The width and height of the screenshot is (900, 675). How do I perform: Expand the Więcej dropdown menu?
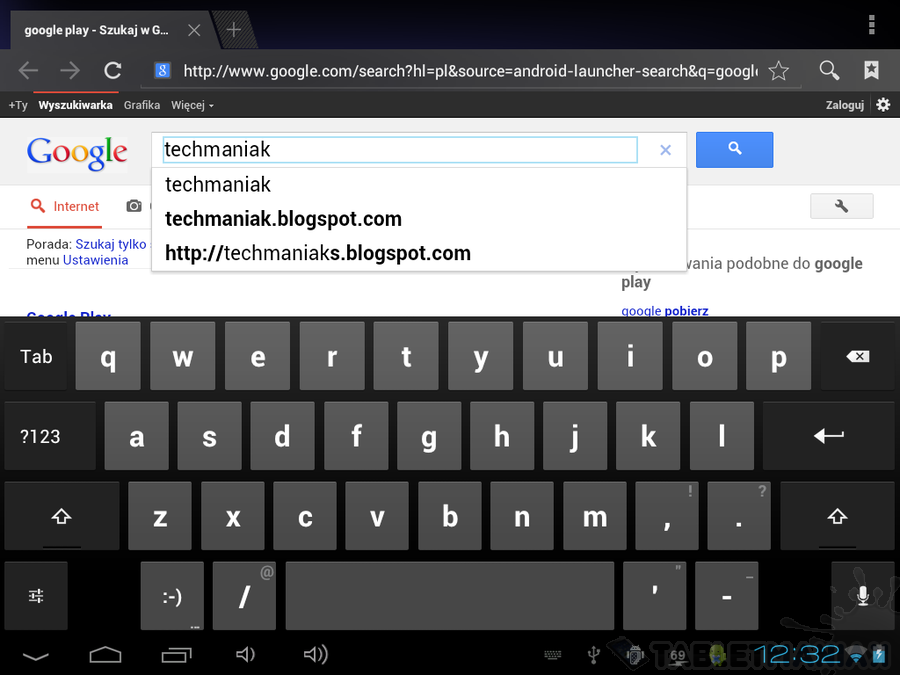[x=192, y=105]
